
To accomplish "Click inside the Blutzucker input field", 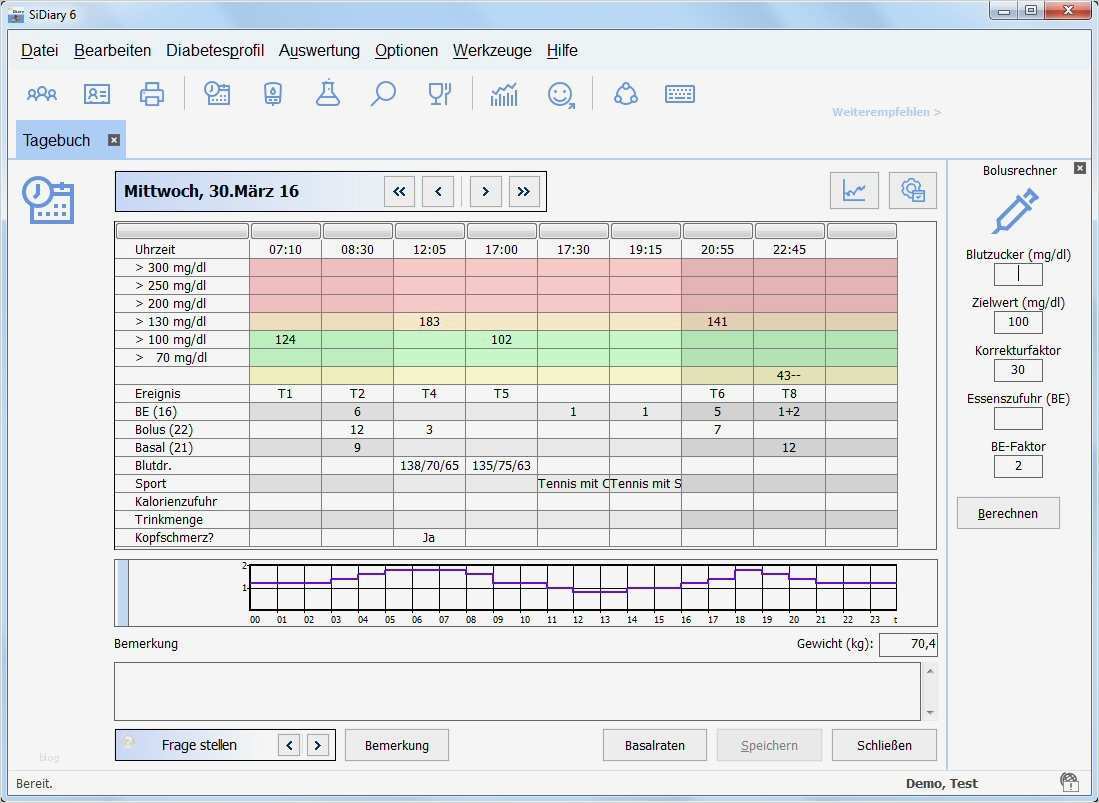I will click(1017, 274).
